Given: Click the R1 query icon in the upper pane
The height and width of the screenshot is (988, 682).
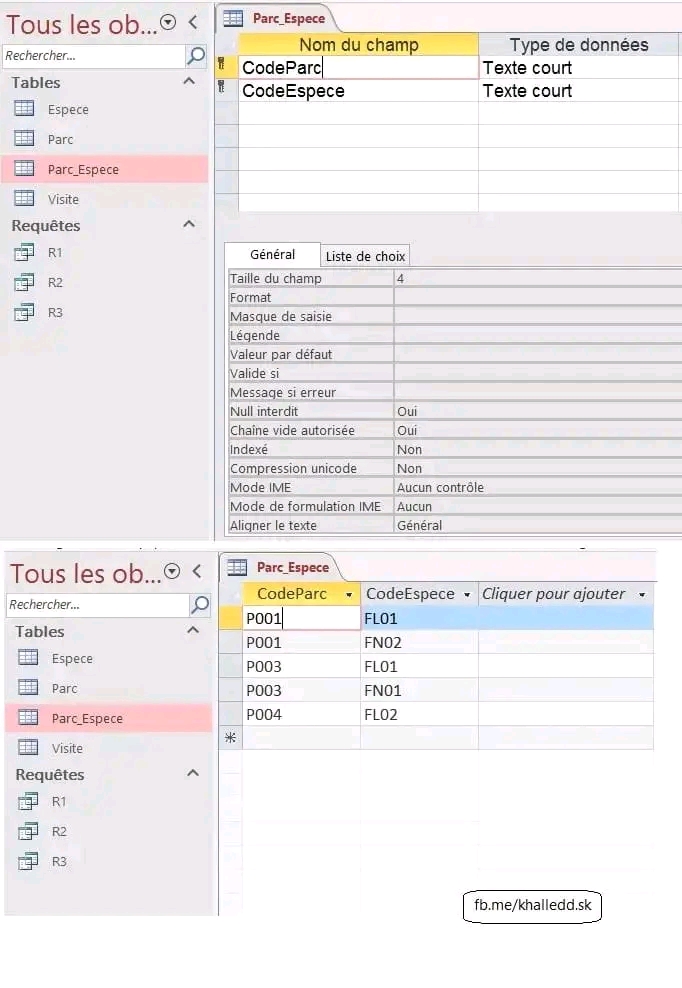Looking at the screenshot, I should pyautogui.click(x=24, y=253).
